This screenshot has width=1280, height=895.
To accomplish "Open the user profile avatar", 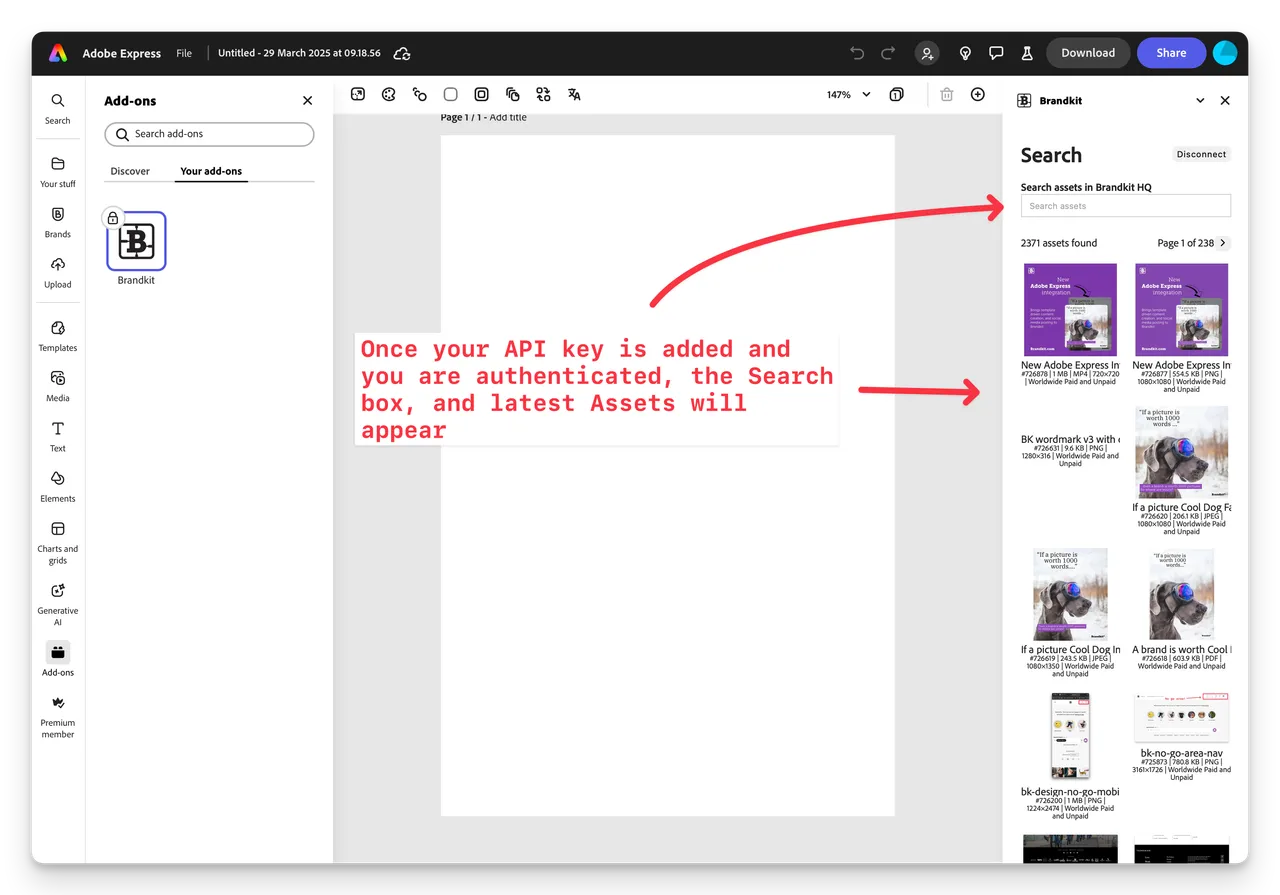I will point(1225,53).
